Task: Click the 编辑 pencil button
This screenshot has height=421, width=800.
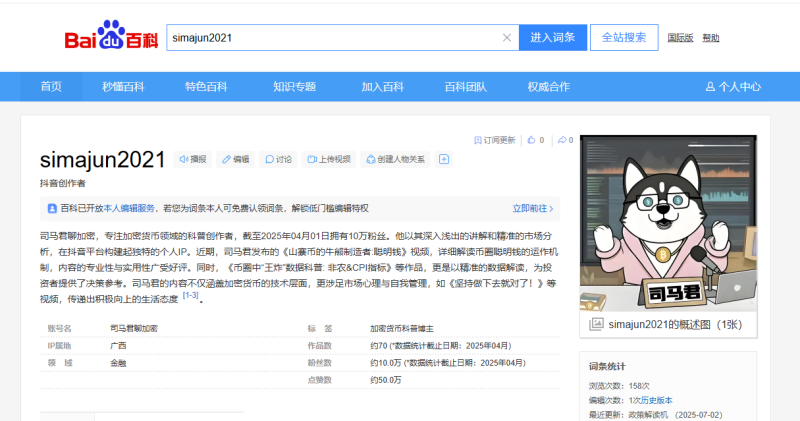Action: point(235,159)
